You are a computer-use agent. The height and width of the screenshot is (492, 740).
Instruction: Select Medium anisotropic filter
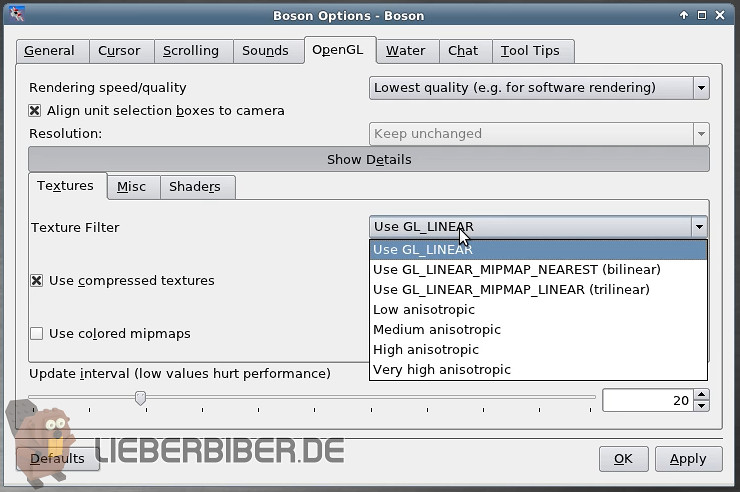[538, 329]
